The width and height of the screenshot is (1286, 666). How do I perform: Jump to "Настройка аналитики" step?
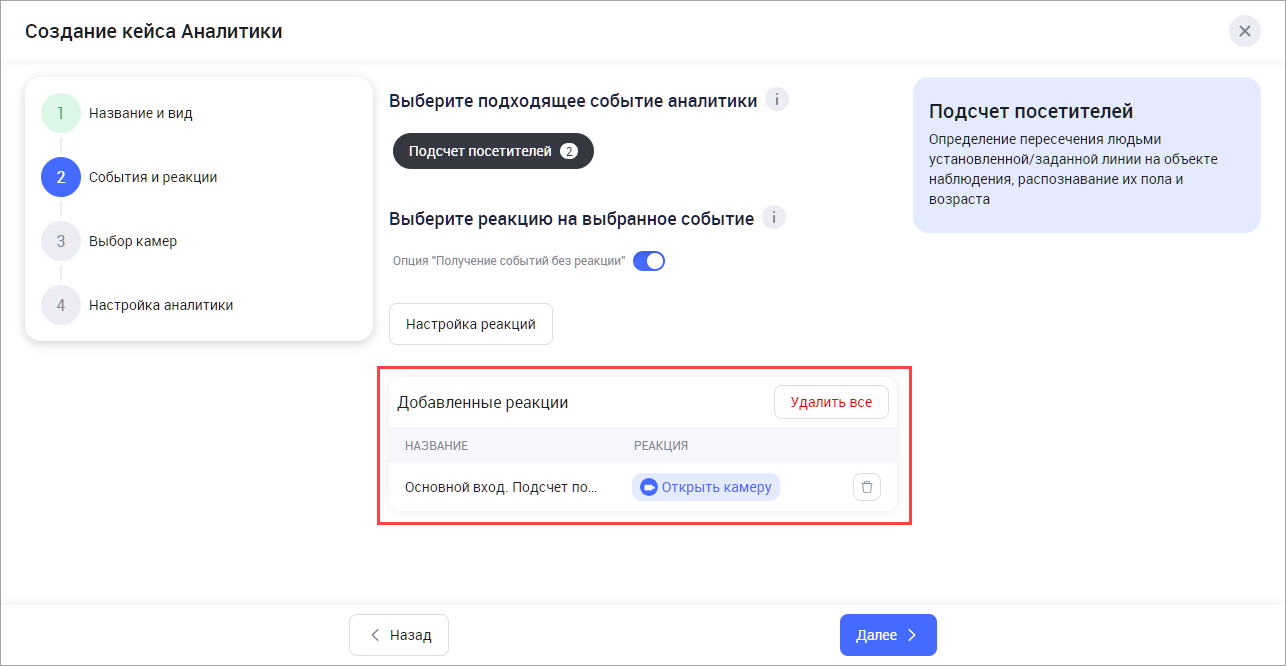tap(161, 305)
